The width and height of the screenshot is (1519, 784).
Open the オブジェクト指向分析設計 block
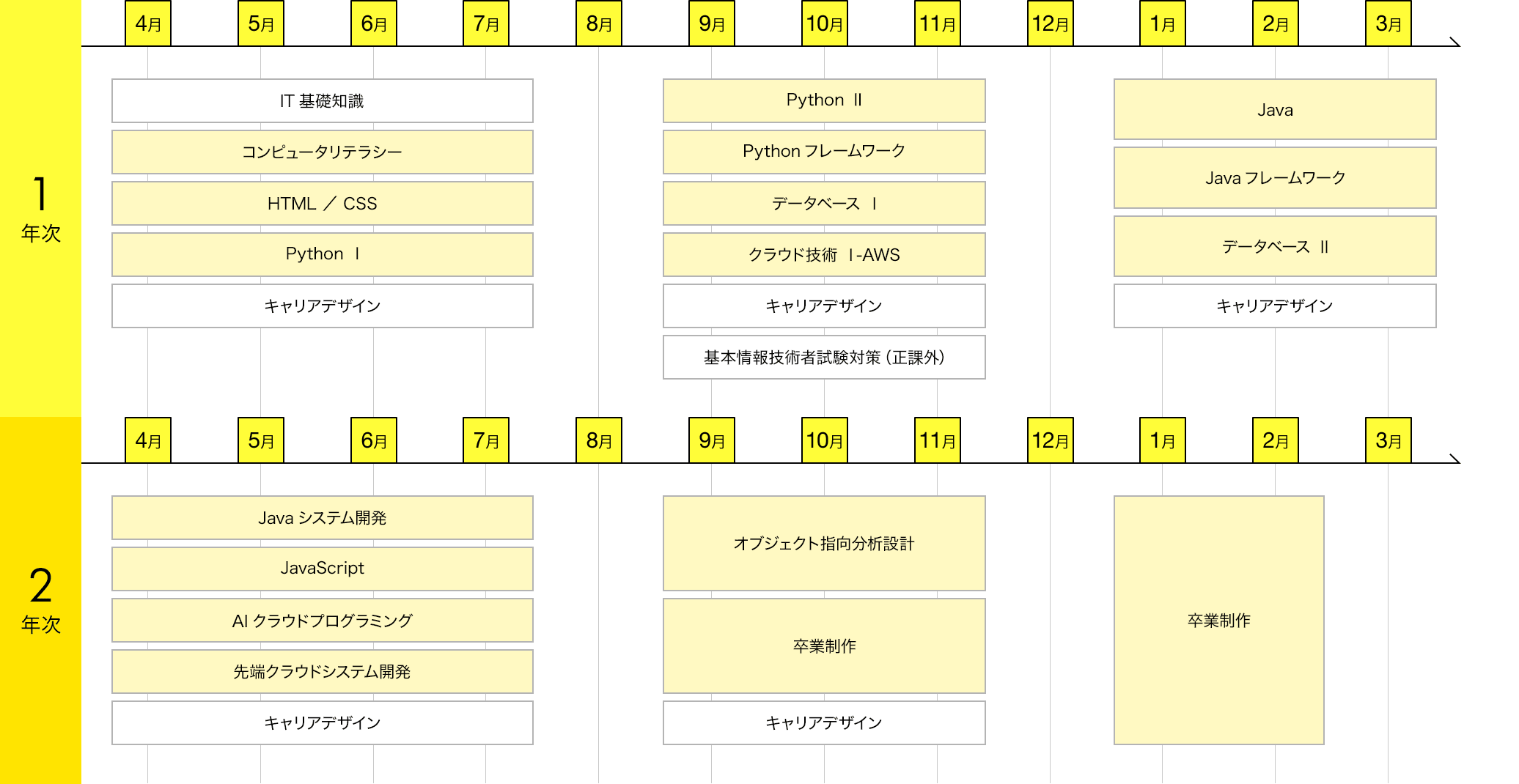(823, 544)
